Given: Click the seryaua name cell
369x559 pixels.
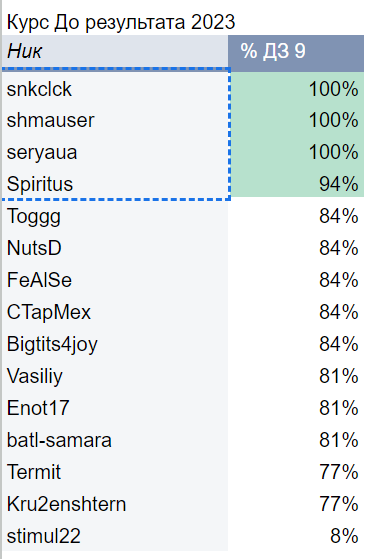Looking at the screenshot, I should pyautogui.click(x=115, y=152).
